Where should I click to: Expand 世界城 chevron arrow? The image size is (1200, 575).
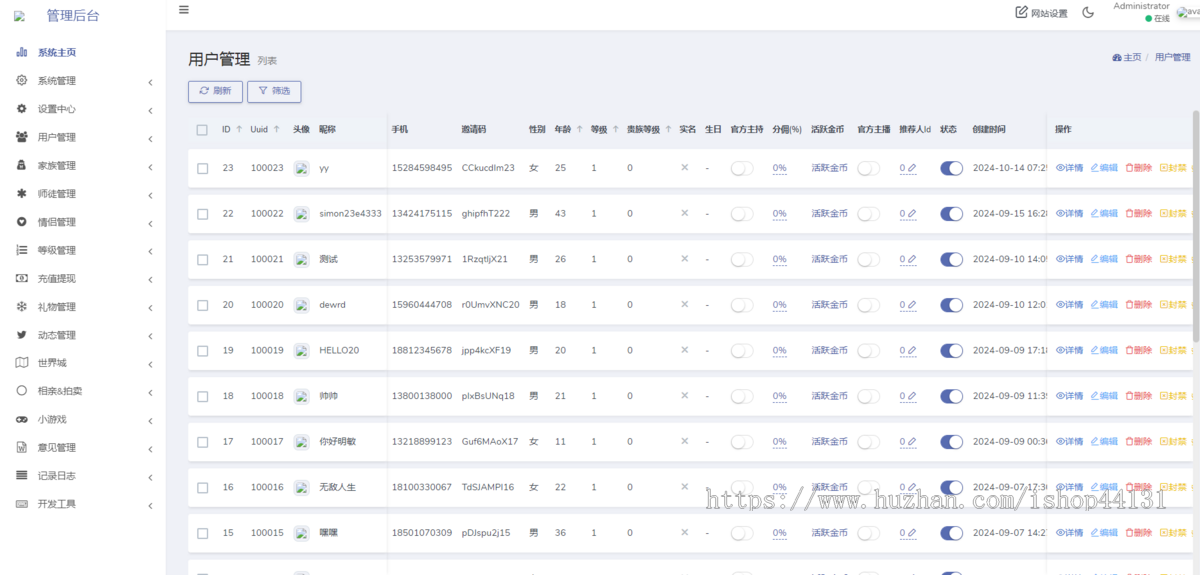150,364
